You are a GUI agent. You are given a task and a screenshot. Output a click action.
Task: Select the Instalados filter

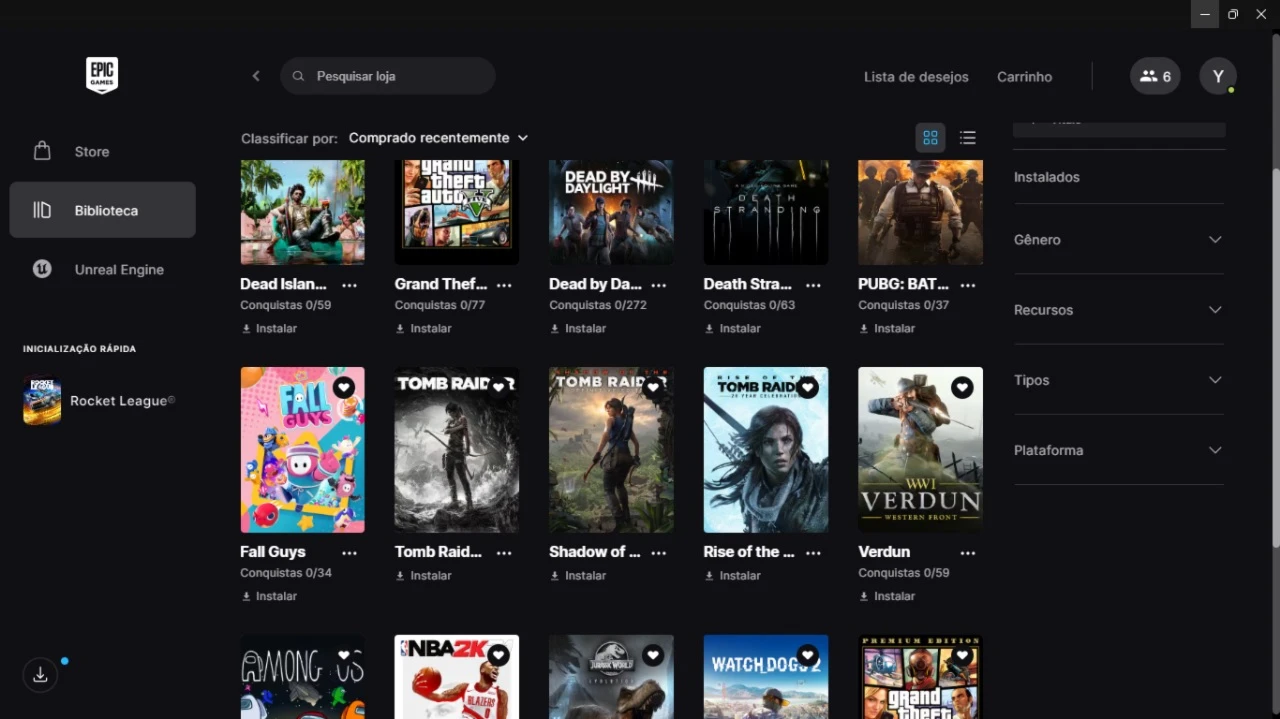(1047, 177)
